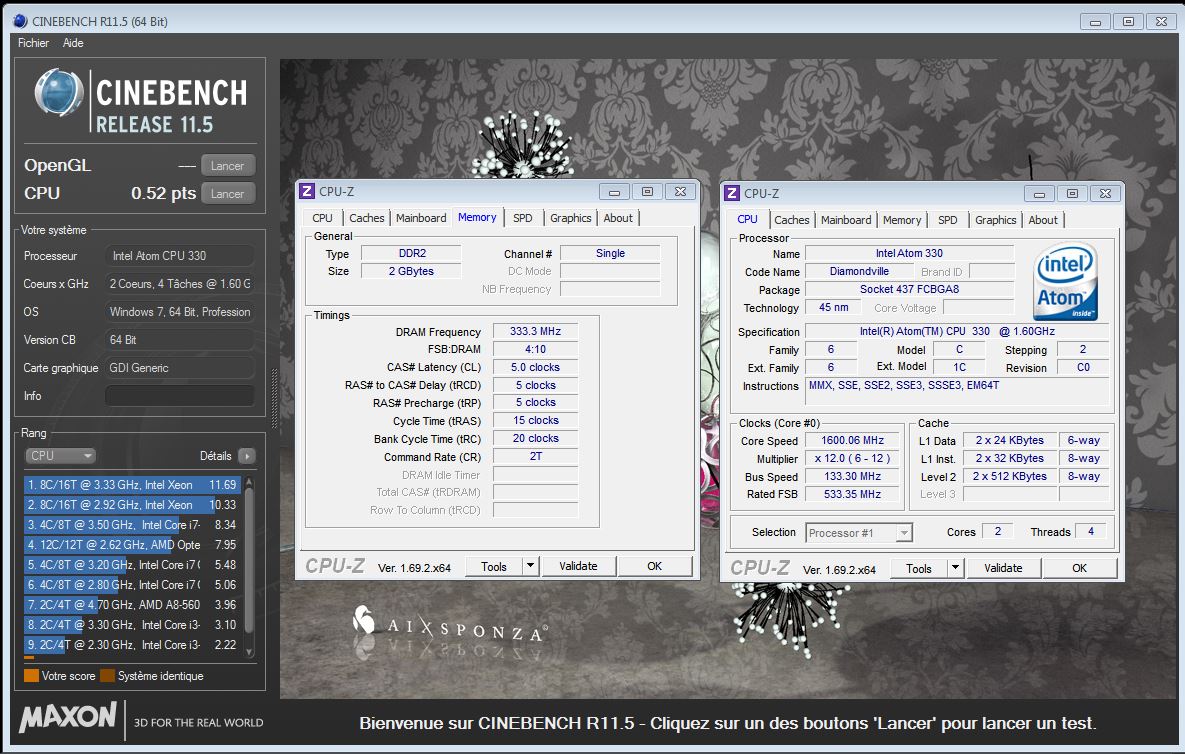Image resolution: width=1185 pixels, height=754 pixels.
Task: Click the Votre score orange color swatch
Action: point(31,675)
